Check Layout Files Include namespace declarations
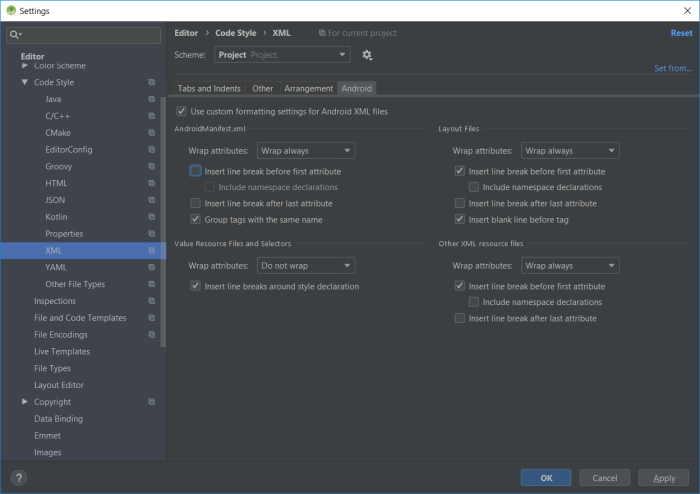Viewport: 700px width, 494px height. pos(474,187)
